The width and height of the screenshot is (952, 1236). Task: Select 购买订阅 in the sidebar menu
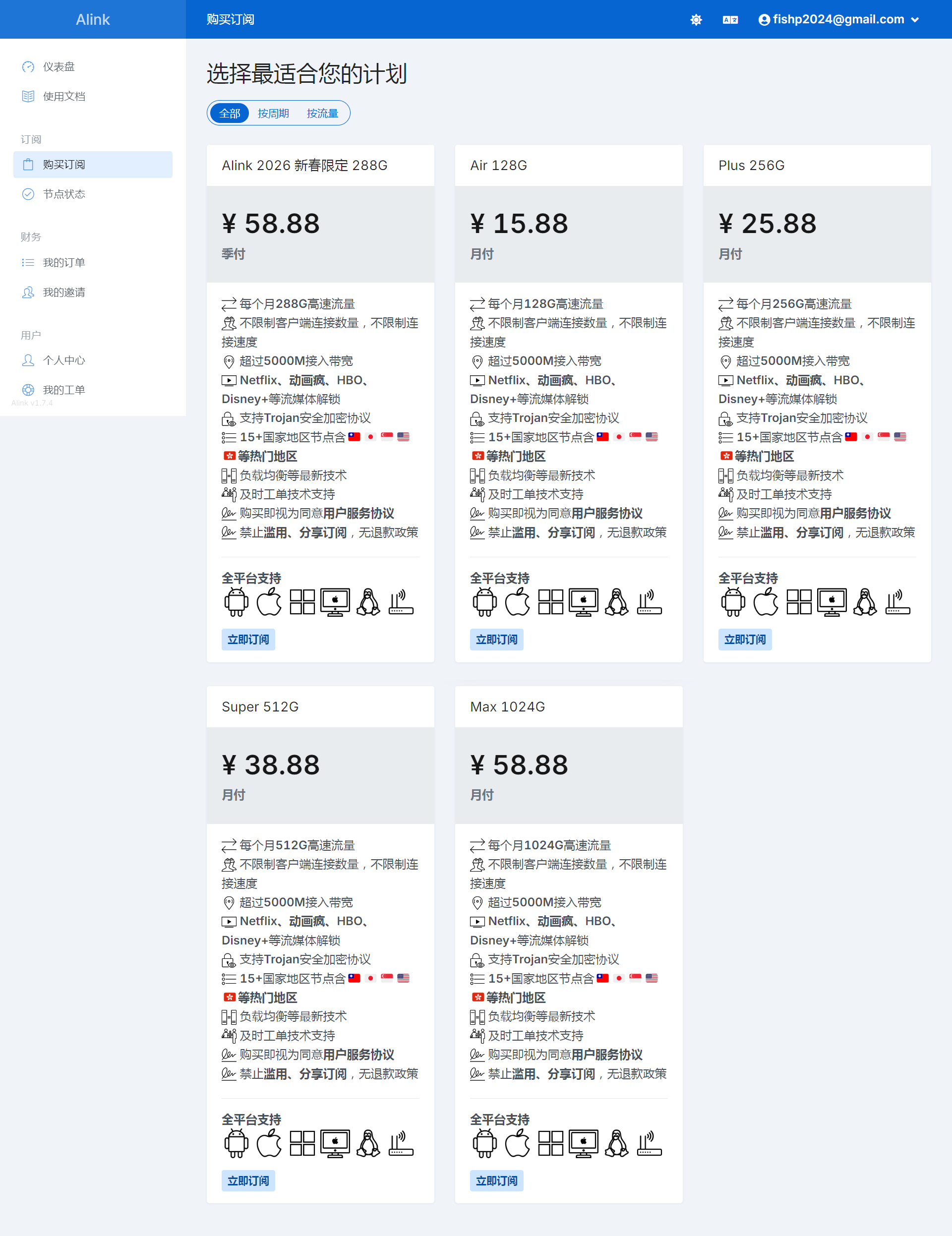[62, 164]
